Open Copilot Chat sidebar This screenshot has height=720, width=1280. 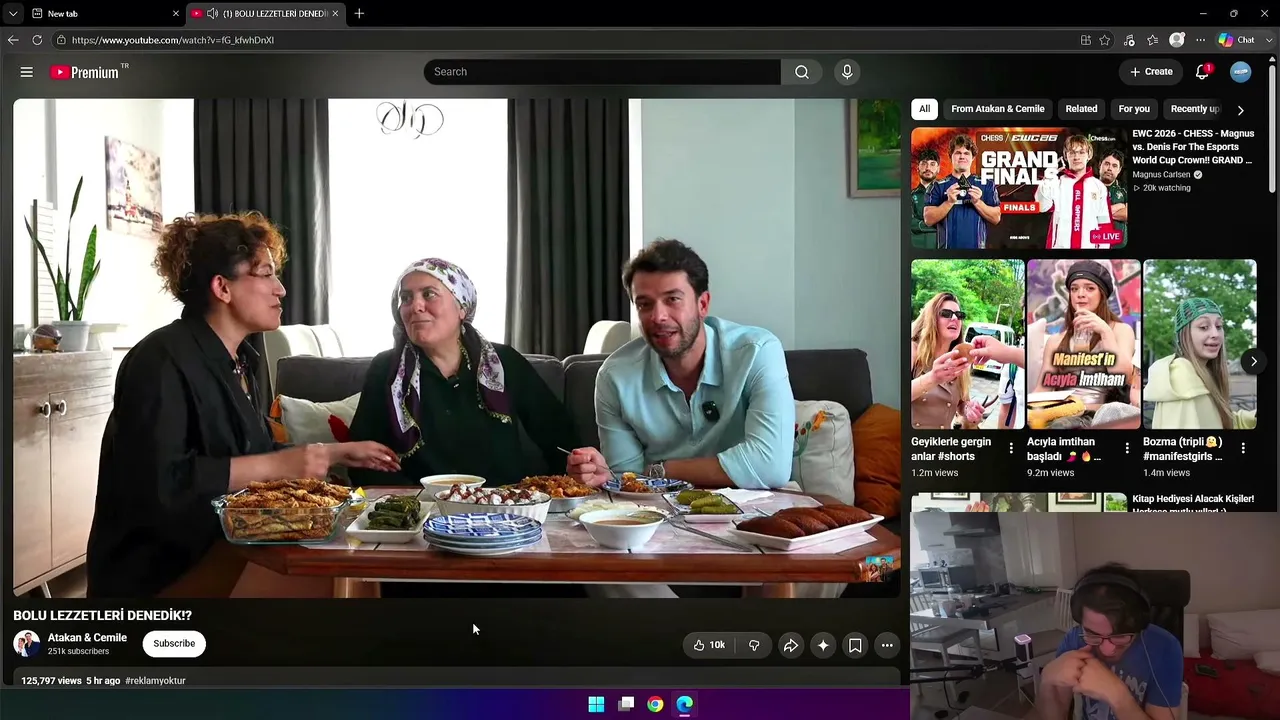(1237, 40)
